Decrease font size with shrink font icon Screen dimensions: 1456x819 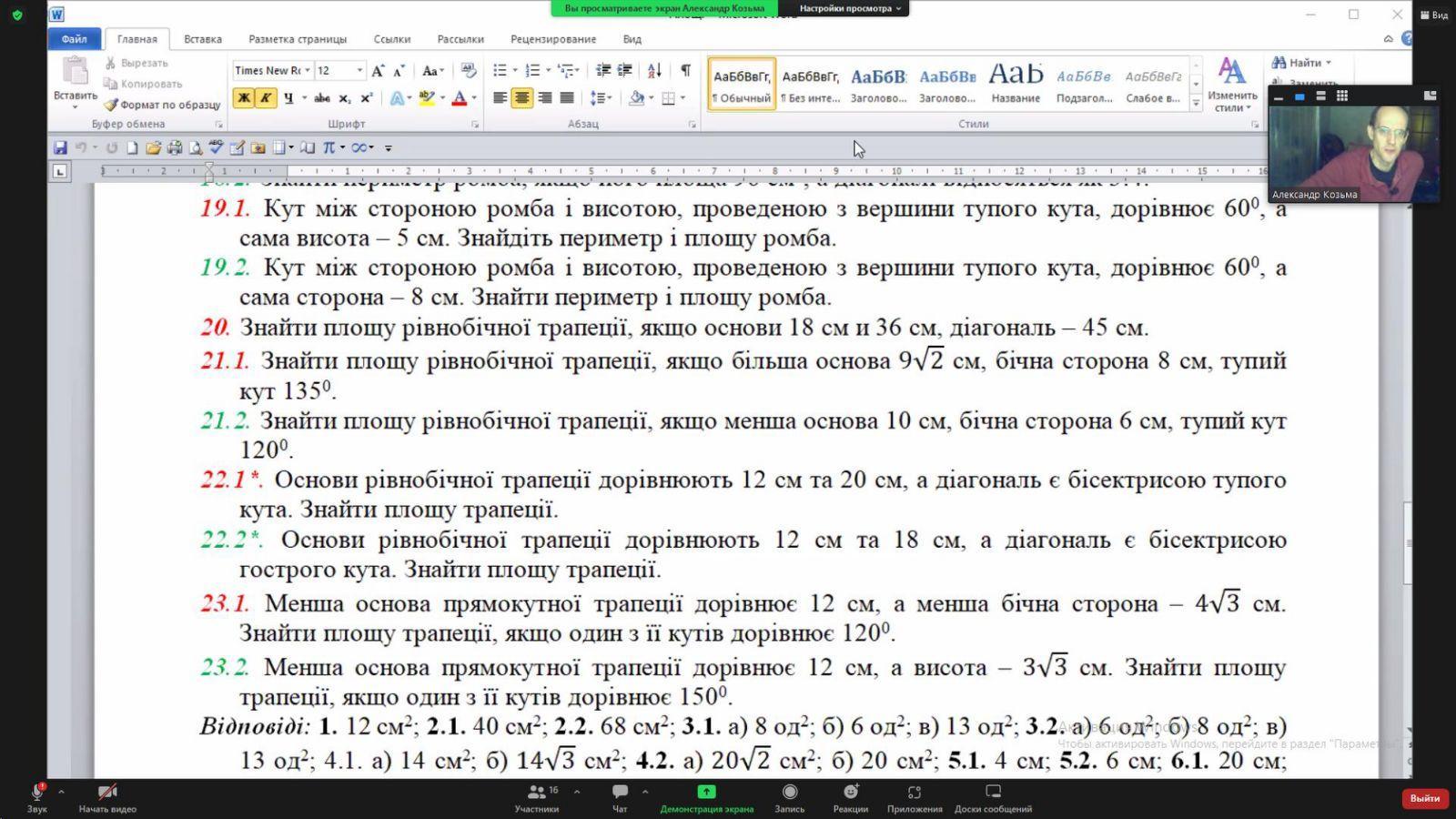point(399,70)
